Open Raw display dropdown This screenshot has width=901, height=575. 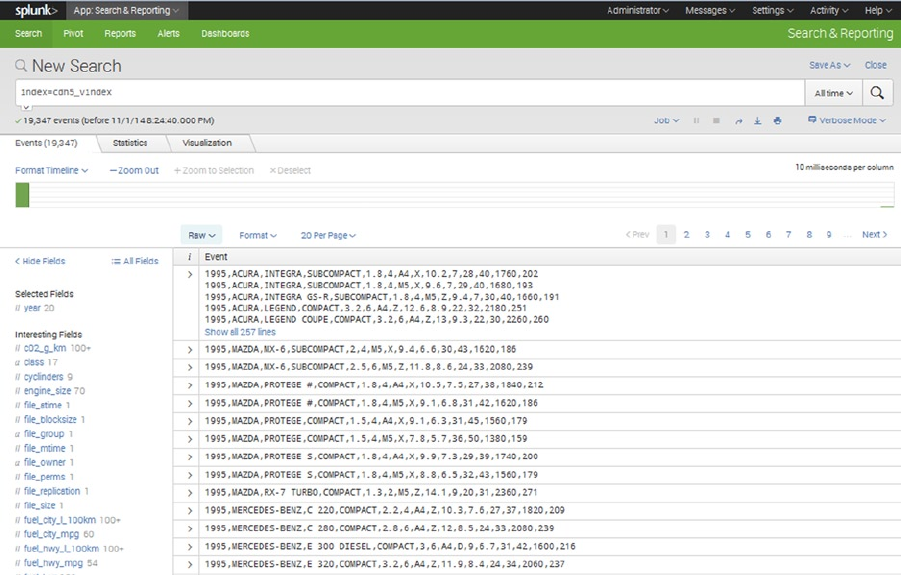tap(201, 235)
